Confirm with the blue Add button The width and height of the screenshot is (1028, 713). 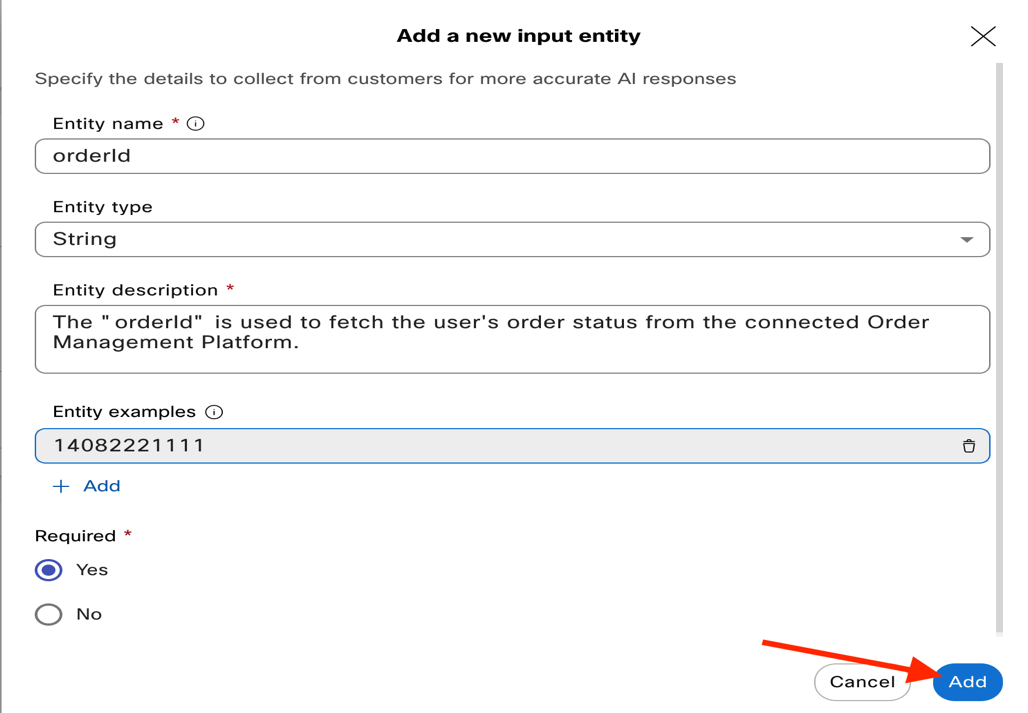[x=967, y=682]
